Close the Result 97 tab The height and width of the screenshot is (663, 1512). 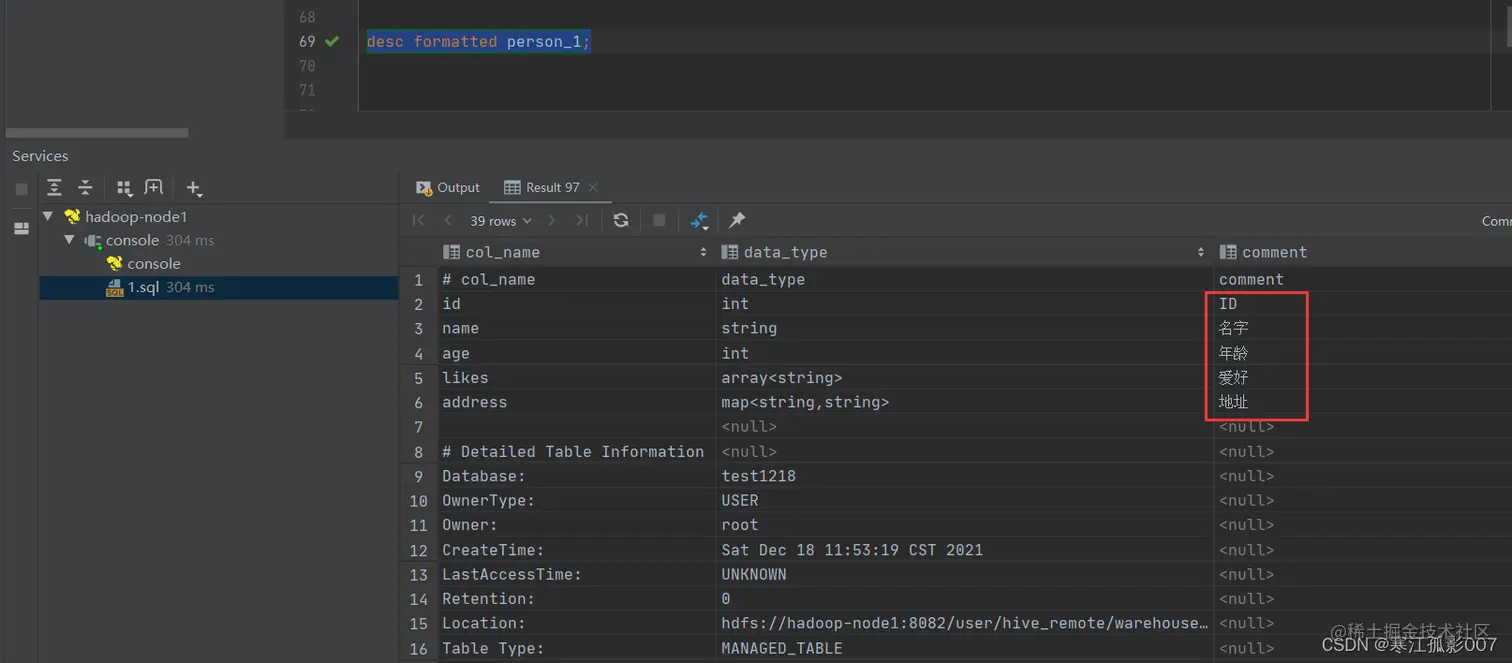click(593, 187)
